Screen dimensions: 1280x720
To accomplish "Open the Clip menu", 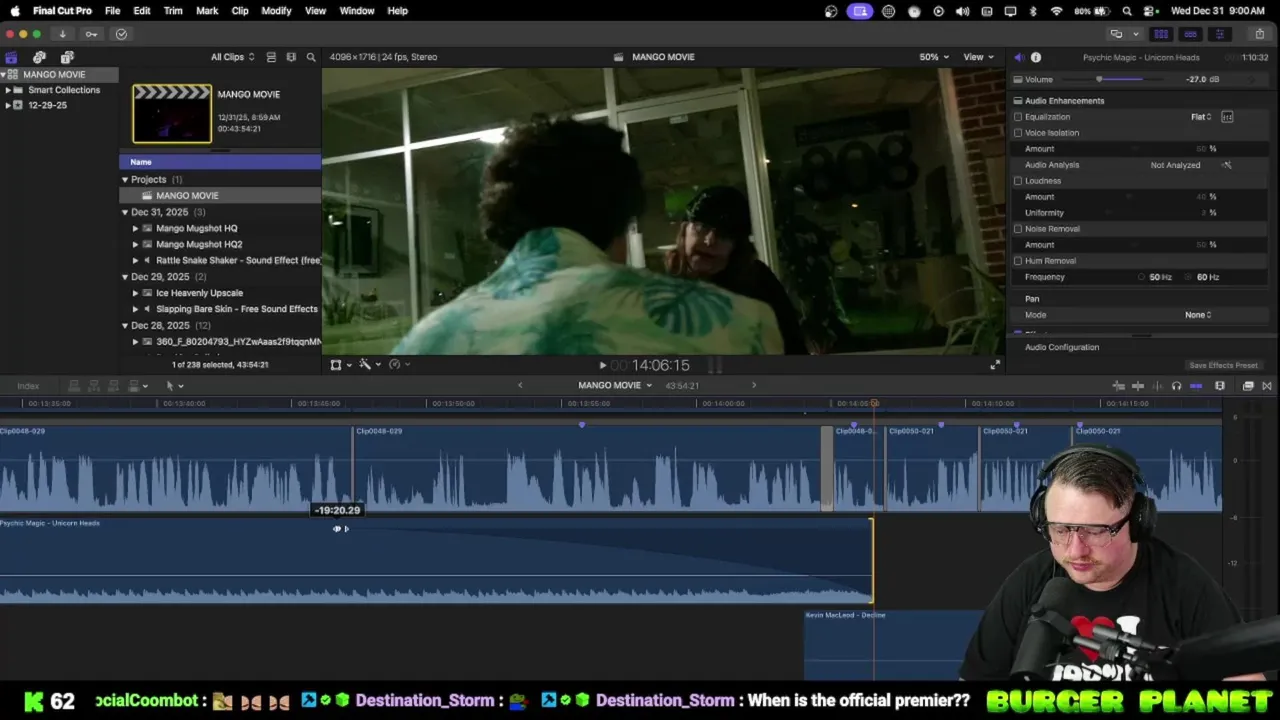I will coord(240,11).
